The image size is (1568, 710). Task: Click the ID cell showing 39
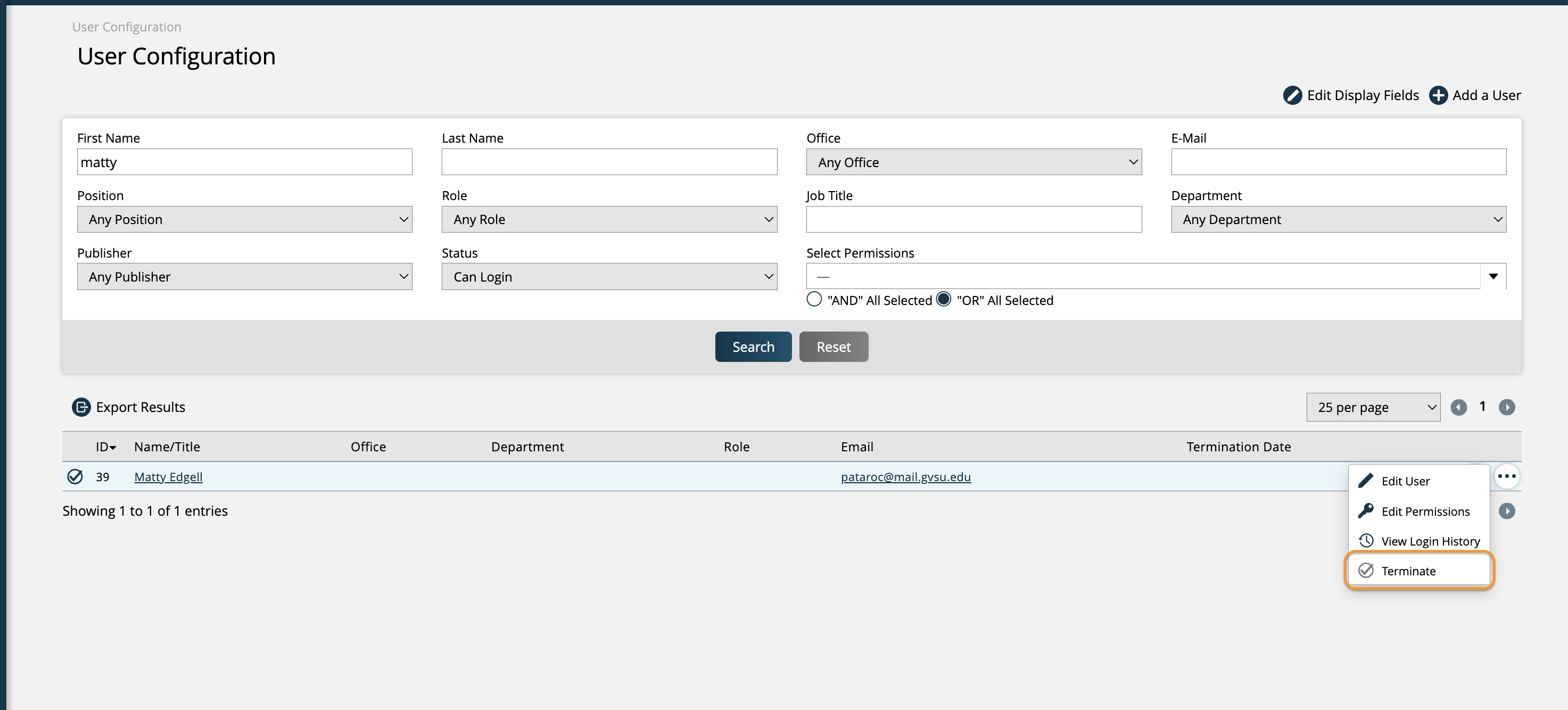click(x=102, y=476)
